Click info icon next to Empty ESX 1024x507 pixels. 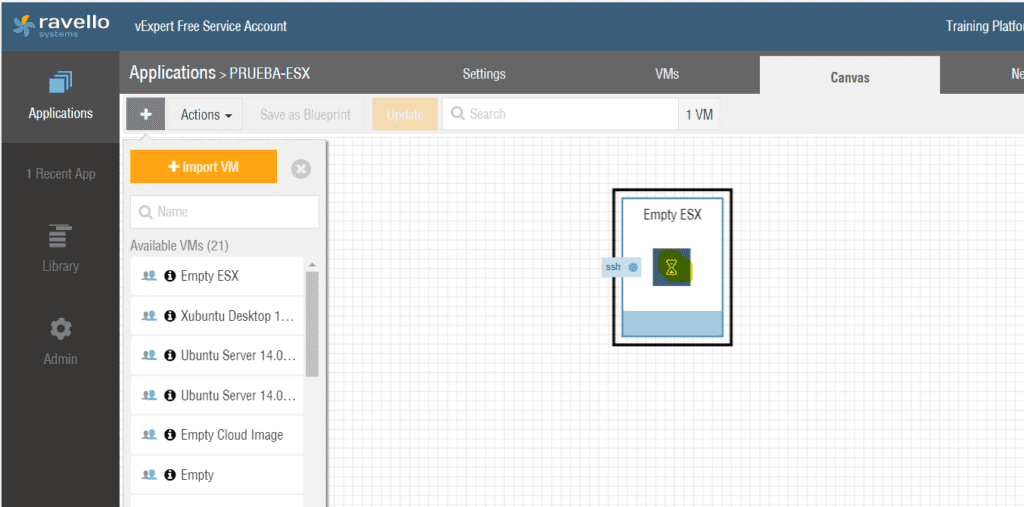(170, 276)
